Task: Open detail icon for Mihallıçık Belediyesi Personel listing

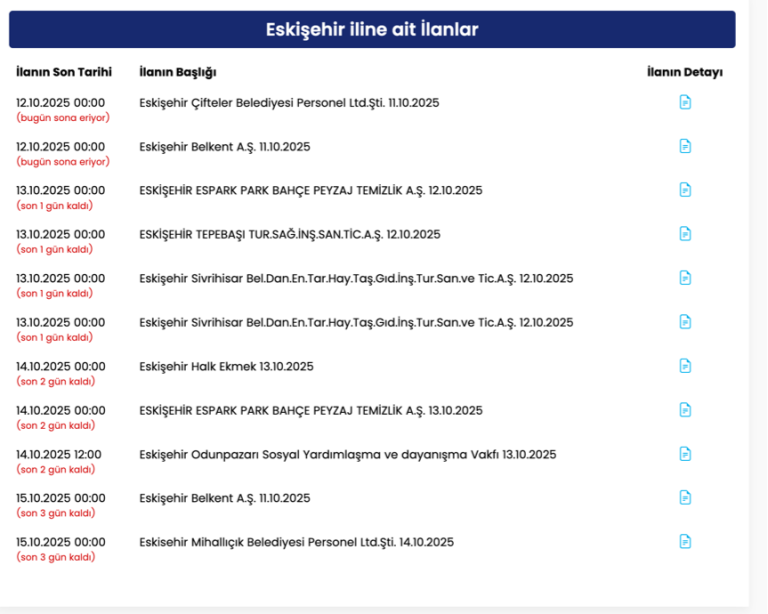Action: (685, 542)
